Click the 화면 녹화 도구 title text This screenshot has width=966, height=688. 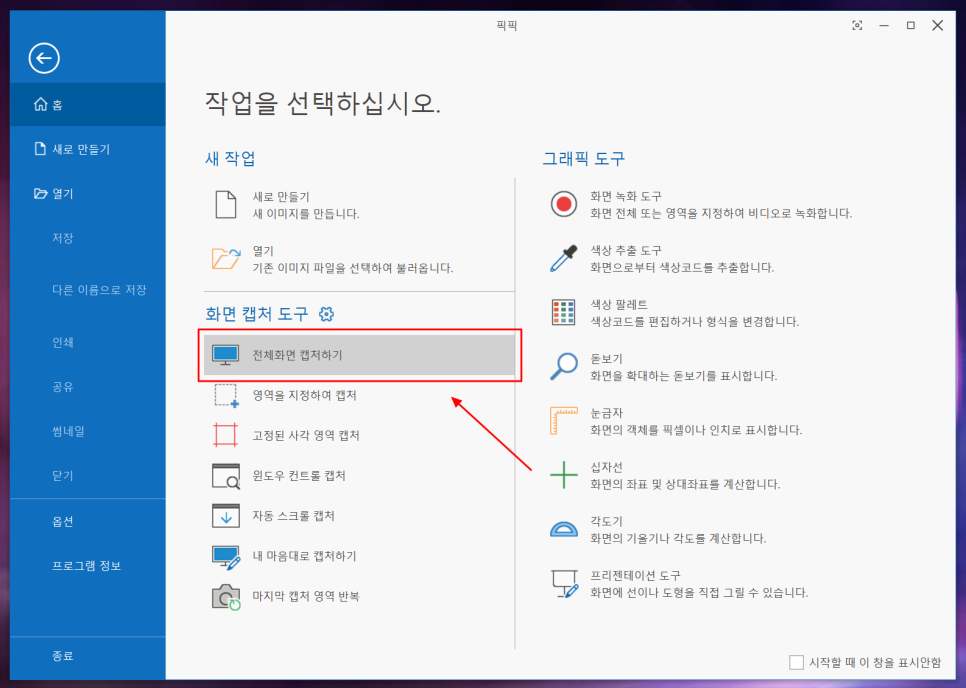[x=626, y=196]
